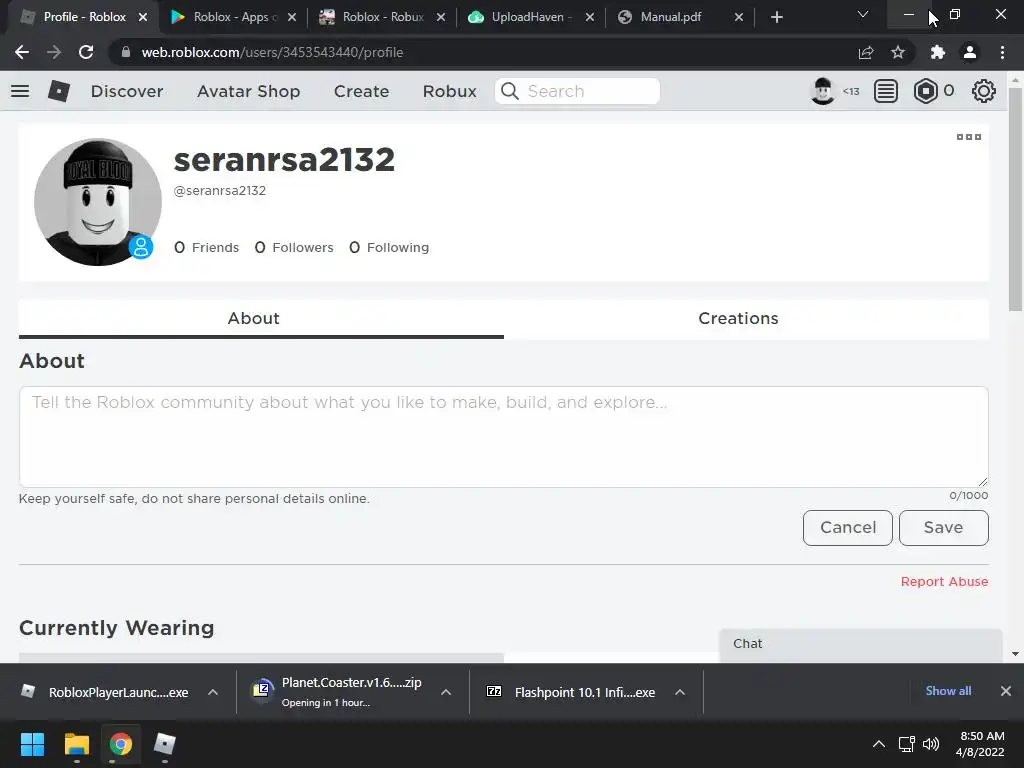Screen dimensions: 1024x768
Task: Share this page icon in address bar
Action: click(x=866, y=52)
